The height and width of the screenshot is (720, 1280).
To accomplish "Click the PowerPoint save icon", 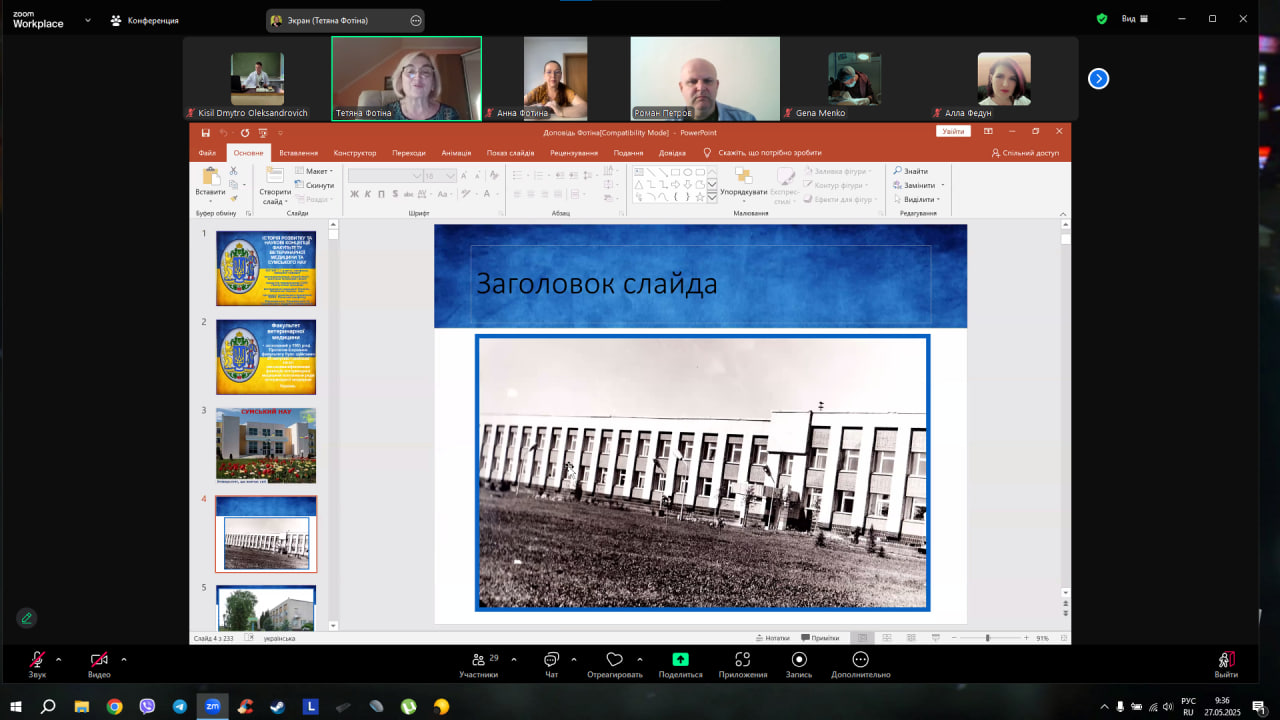I will [x=205, y=132].
